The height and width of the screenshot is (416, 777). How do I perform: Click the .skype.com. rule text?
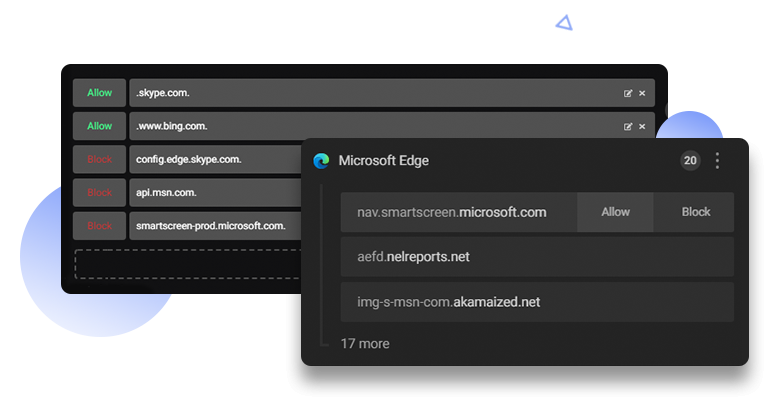click(x=163, y=93)
